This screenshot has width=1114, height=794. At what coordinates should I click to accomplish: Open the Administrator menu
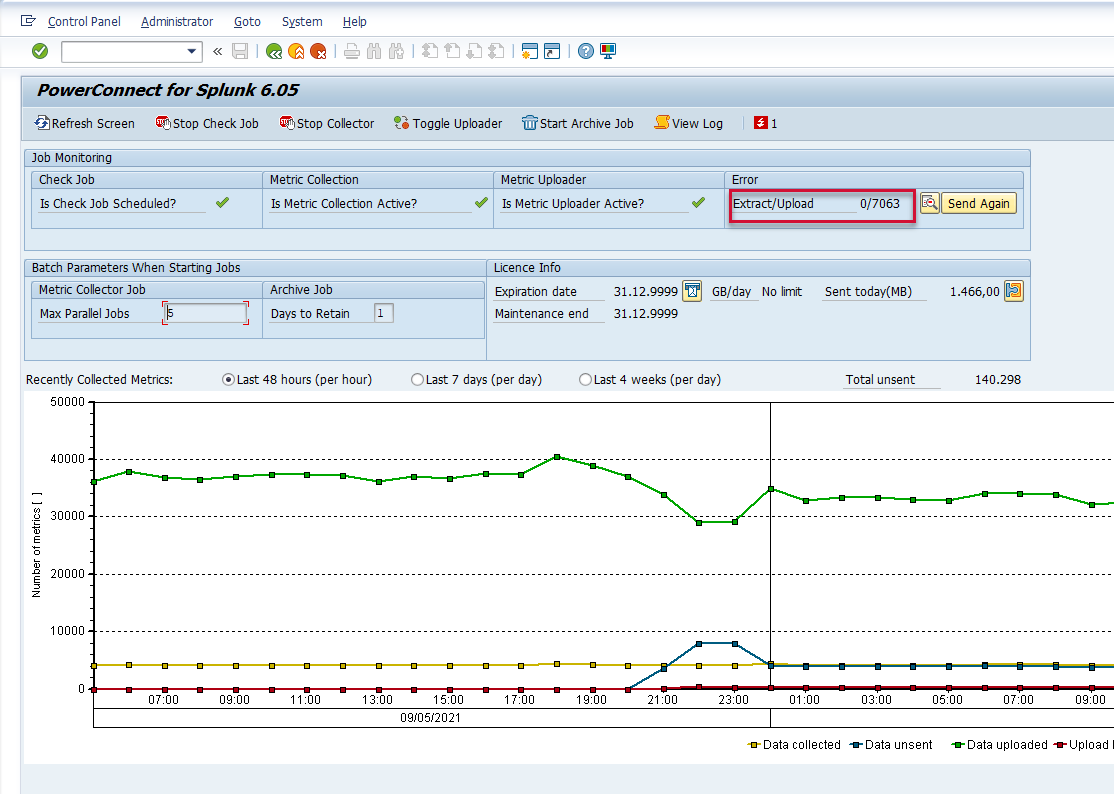[177, 21]
